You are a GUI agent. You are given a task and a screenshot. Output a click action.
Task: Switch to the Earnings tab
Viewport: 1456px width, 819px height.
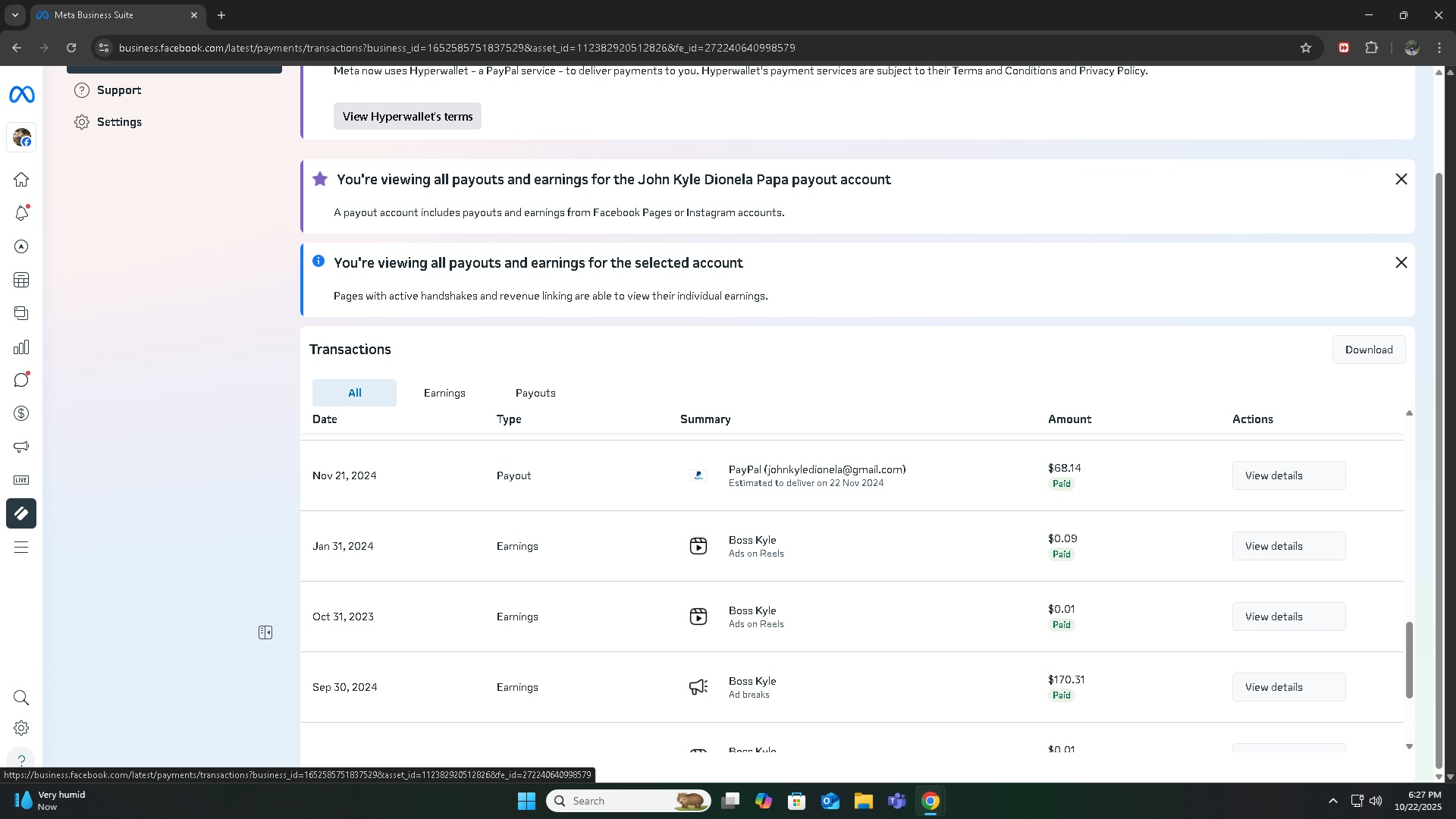444,393
